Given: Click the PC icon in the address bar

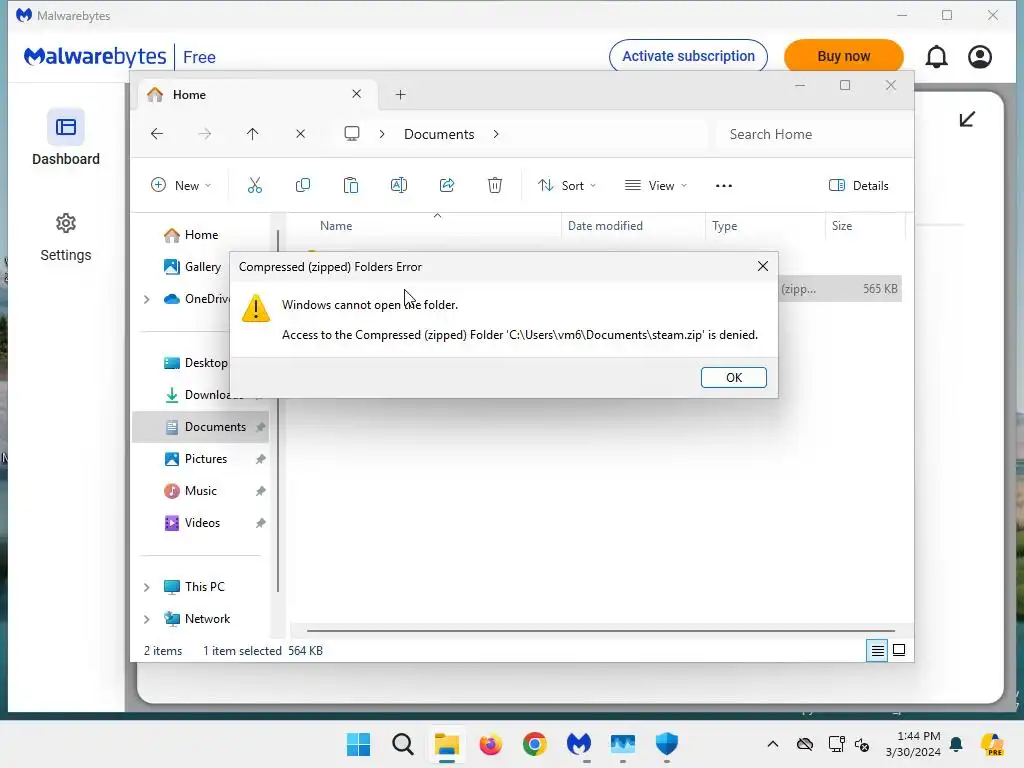Looking at the screenshot, I should (352, 134).
